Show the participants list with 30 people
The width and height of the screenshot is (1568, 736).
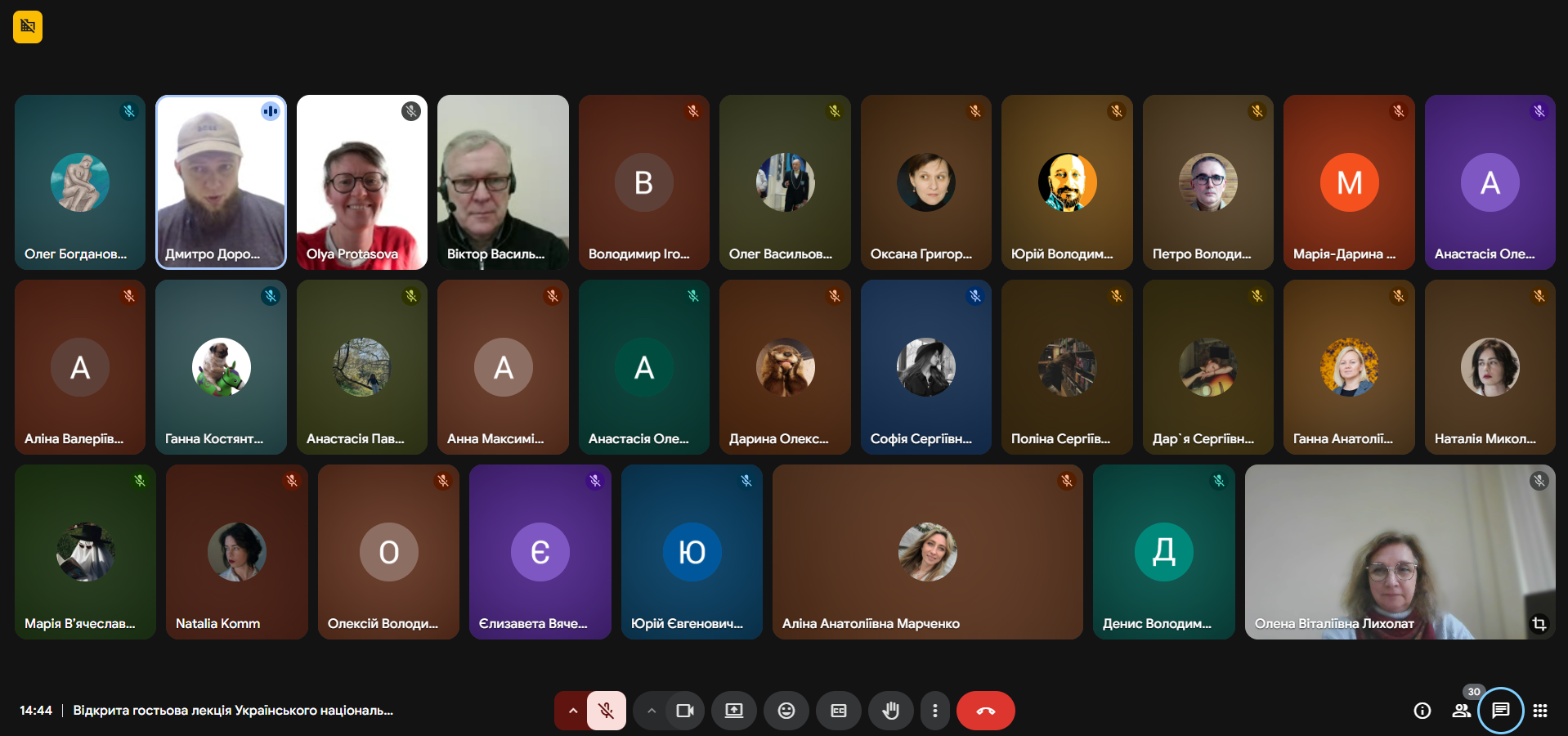tap(1462, 711)
